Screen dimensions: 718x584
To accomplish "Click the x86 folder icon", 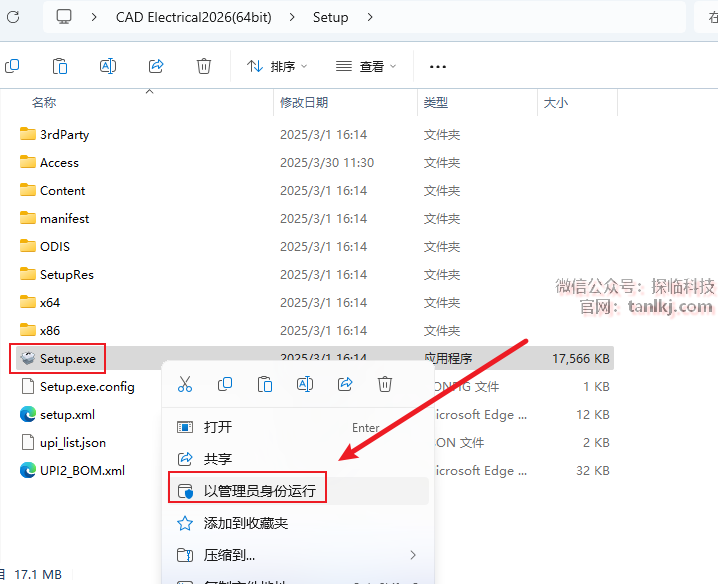I will tap(27, 330).
